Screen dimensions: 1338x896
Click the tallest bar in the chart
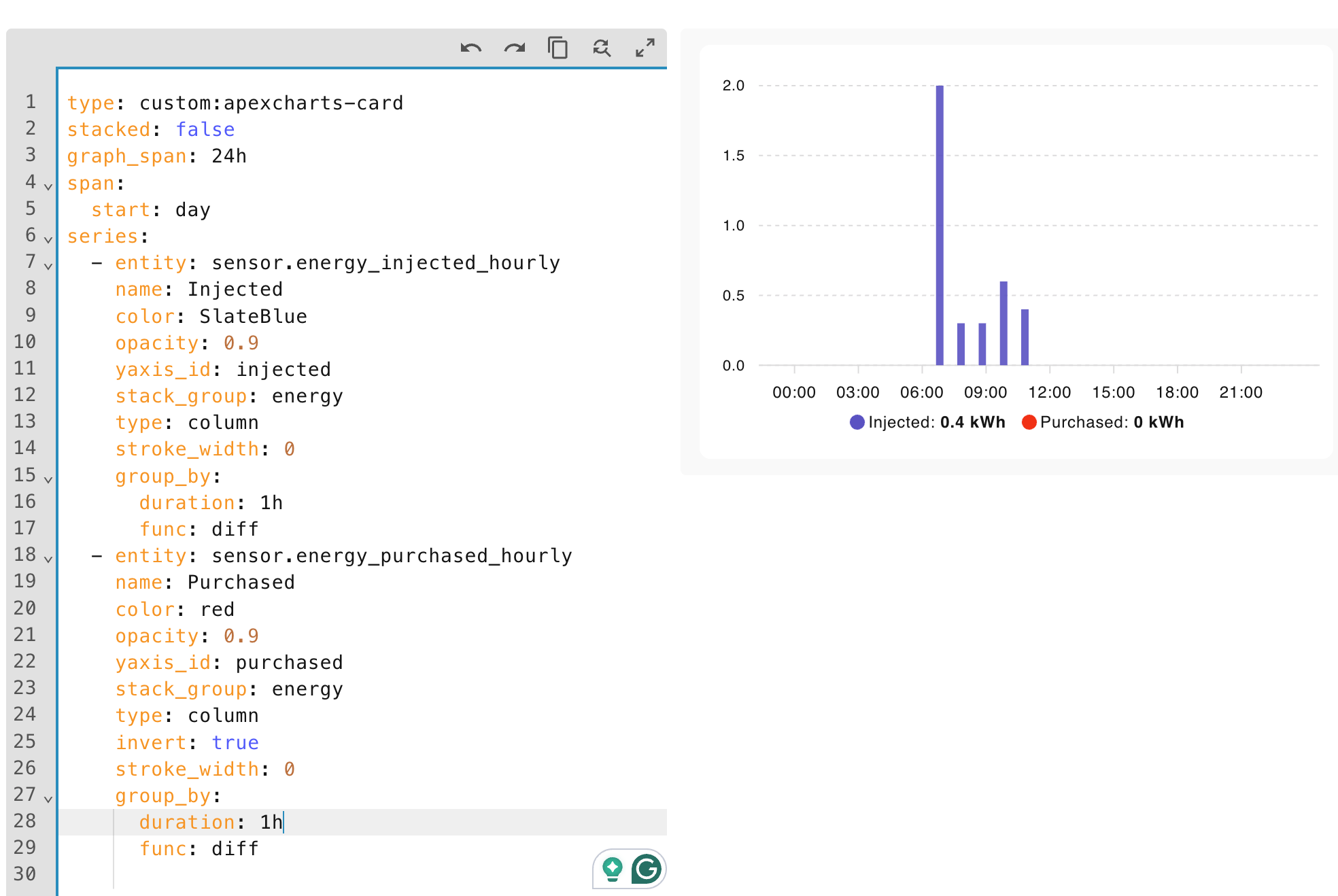click(940, 224)
